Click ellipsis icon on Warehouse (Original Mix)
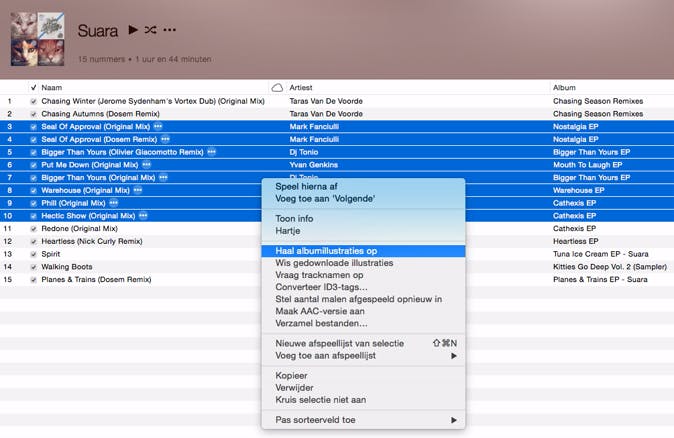The image size is (674, 438). point(138,190)
